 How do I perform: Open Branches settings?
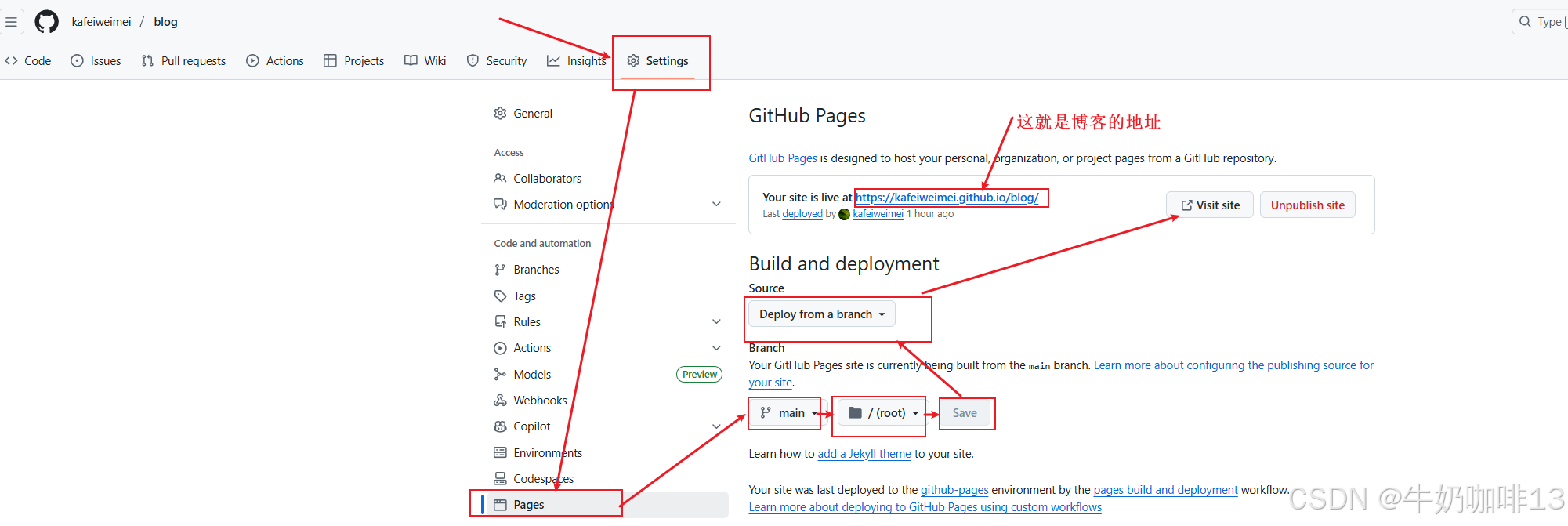(x=608, y=270)
